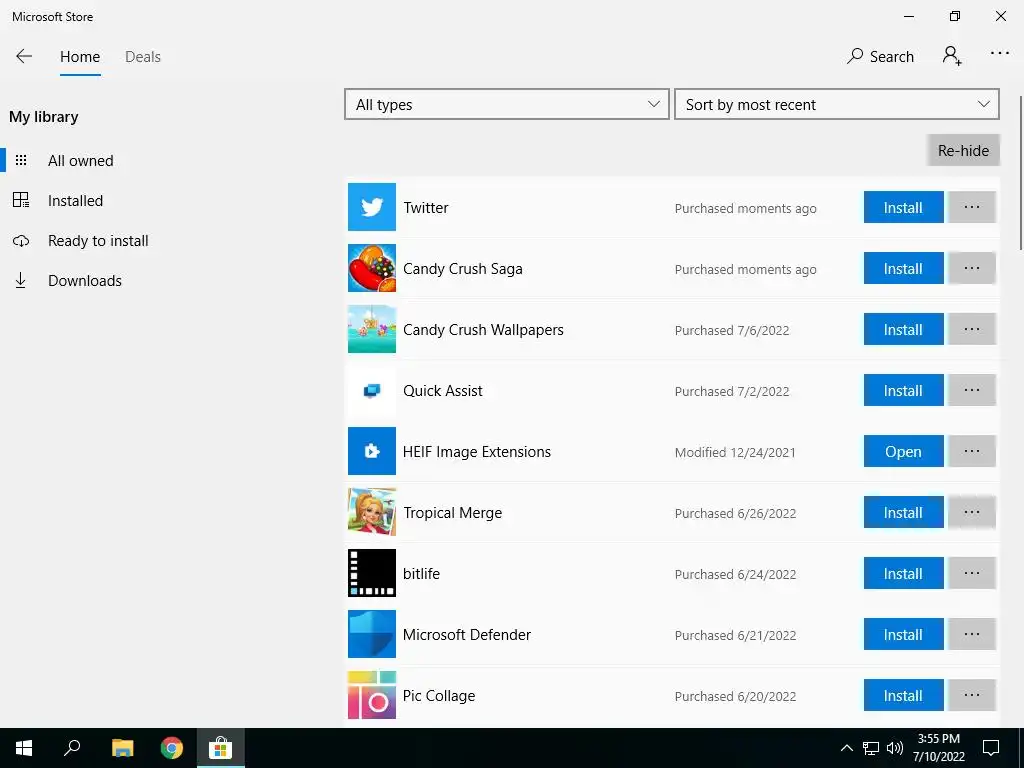This screenshot has height=768, width=1024.
Task: Open more options for Quick Assist
Action: (972, 390)
